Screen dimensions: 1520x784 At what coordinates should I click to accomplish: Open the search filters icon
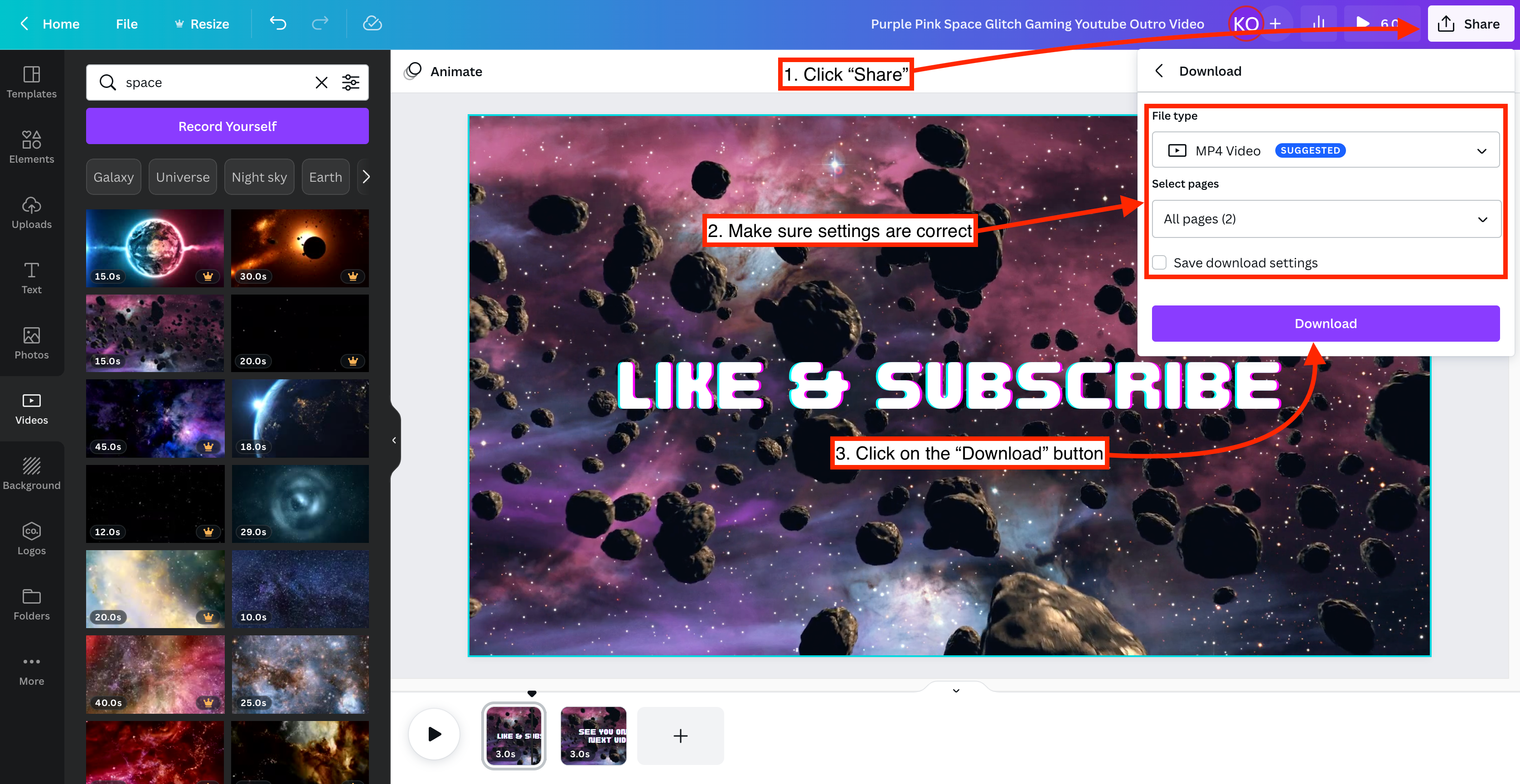350,82
